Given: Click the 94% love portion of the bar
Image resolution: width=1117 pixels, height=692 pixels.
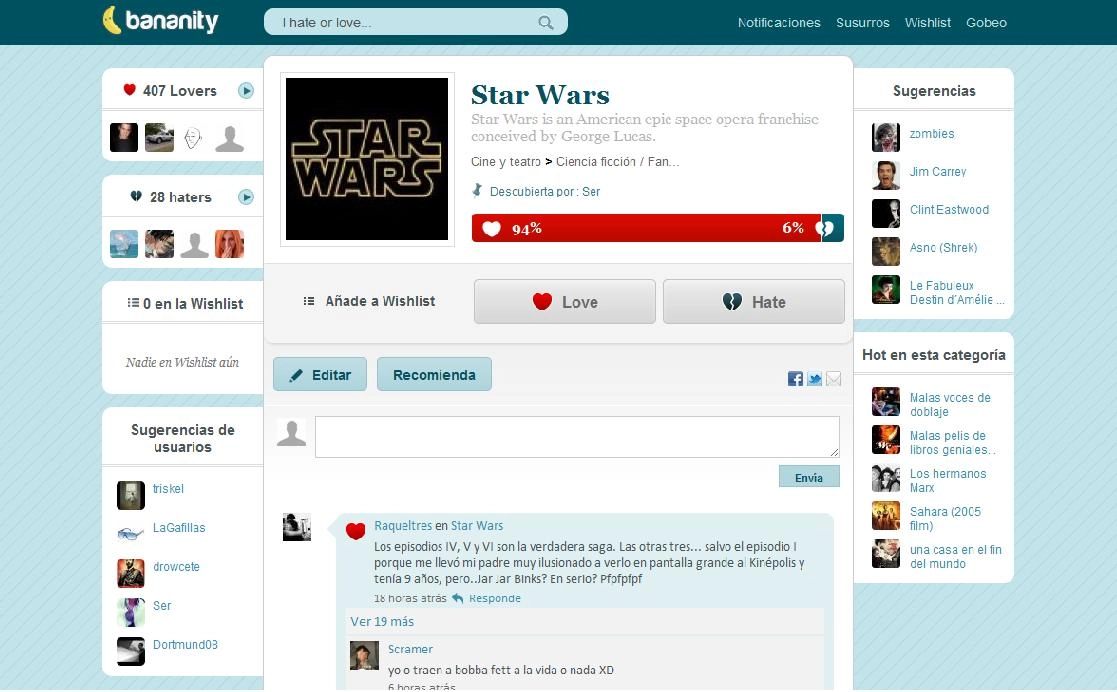Looking at the screenshot, I should click(x=646, y=228).
